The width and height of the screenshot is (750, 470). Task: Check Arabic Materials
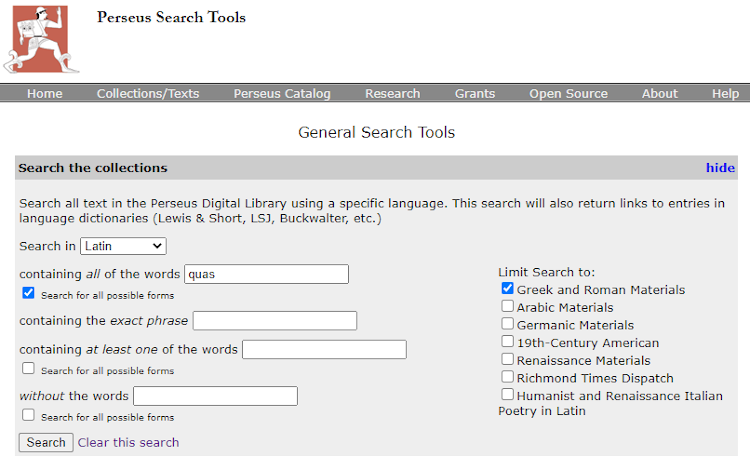[507, 306]
